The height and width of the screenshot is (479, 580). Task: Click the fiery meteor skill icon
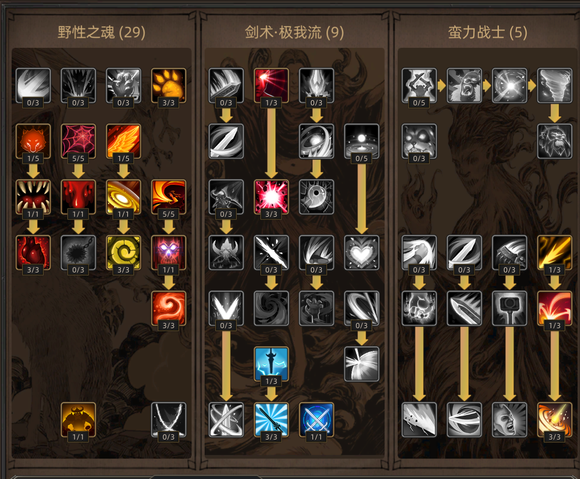554,420
